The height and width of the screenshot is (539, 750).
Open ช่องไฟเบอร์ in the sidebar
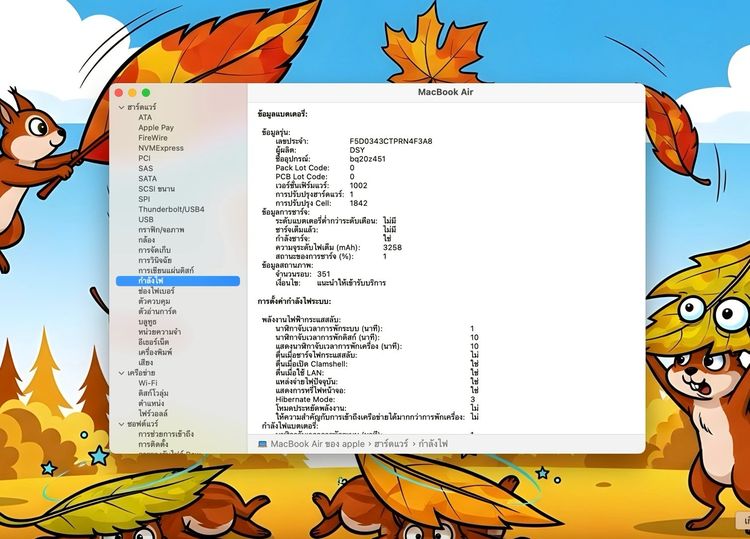tap(156, 291)
